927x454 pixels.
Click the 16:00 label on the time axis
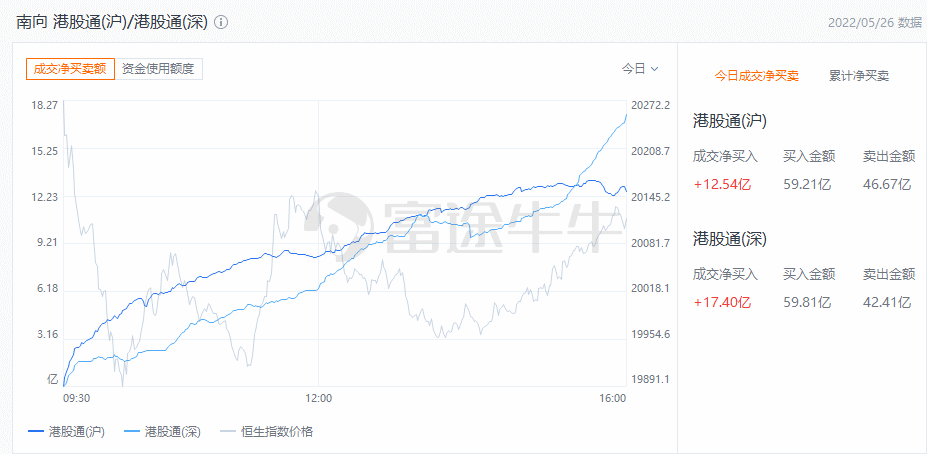[612, 398]
